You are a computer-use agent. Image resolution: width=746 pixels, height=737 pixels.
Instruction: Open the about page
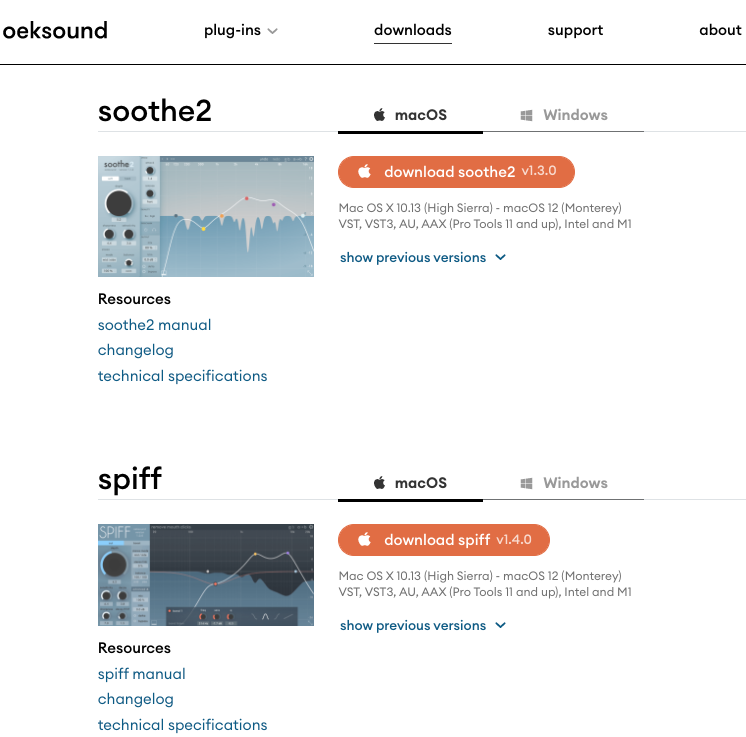720,30
